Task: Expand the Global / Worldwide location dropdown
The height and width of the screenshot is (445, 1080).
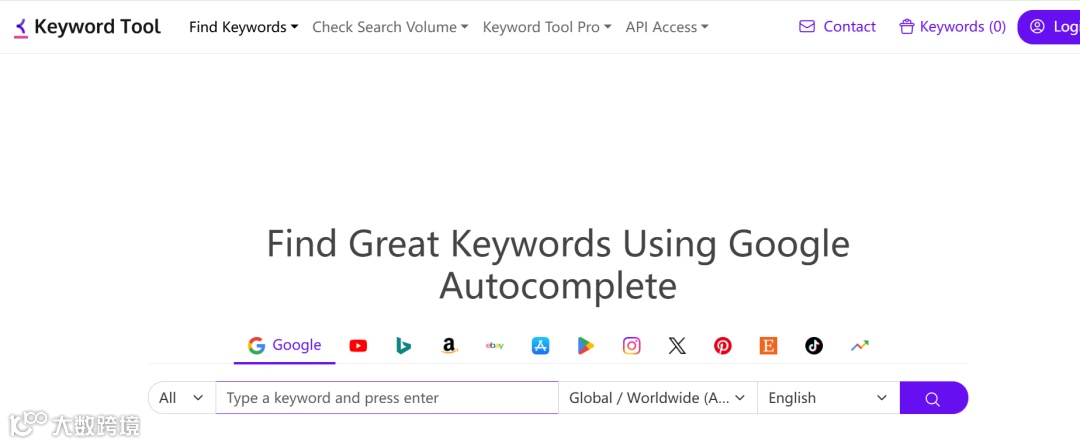Action: [658, 398]
